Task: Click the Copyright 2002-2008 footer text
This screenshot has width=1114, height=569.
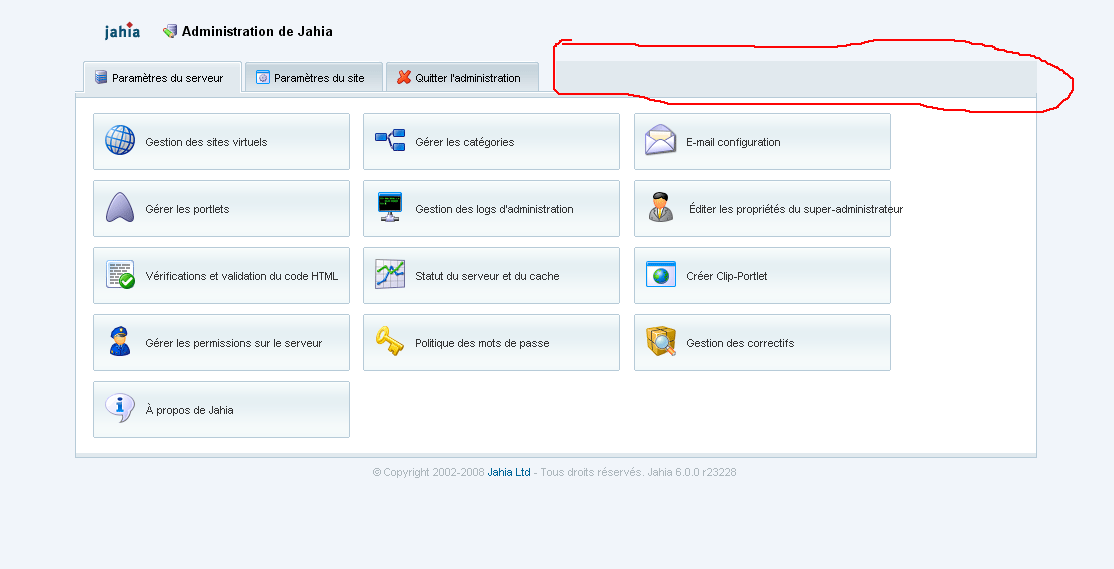Action: [428, 472]
